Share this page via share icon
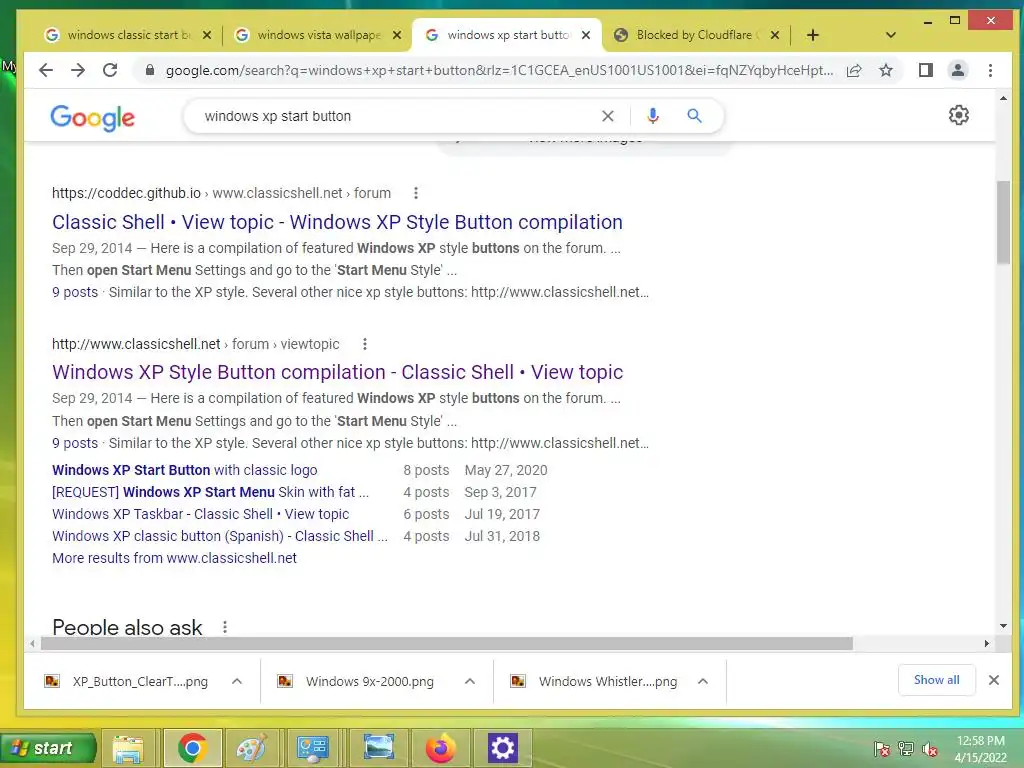1024x768 pixels. [x=854, y=71]
